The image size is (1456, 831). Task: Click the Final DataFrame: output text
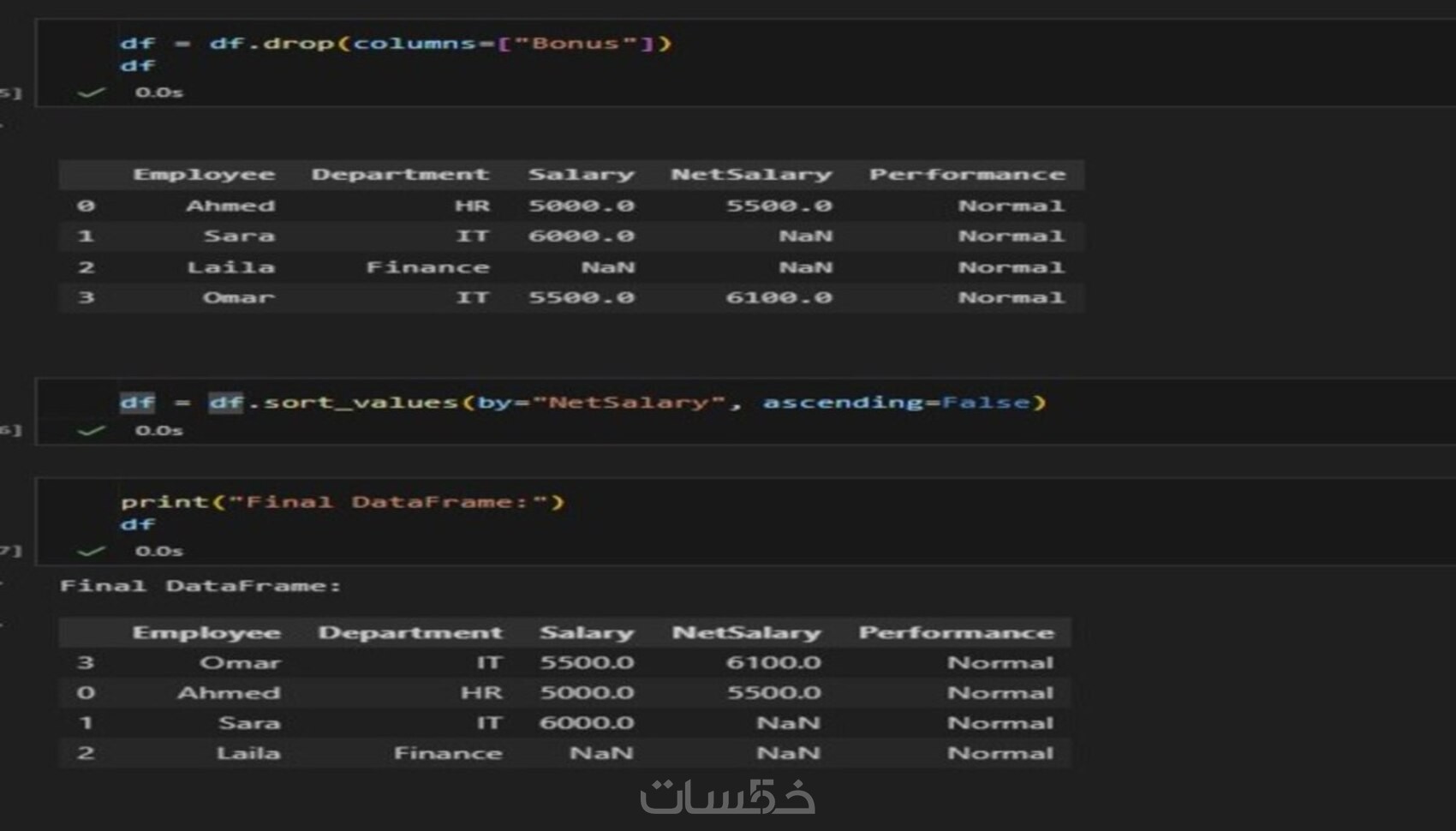point(200,586)
